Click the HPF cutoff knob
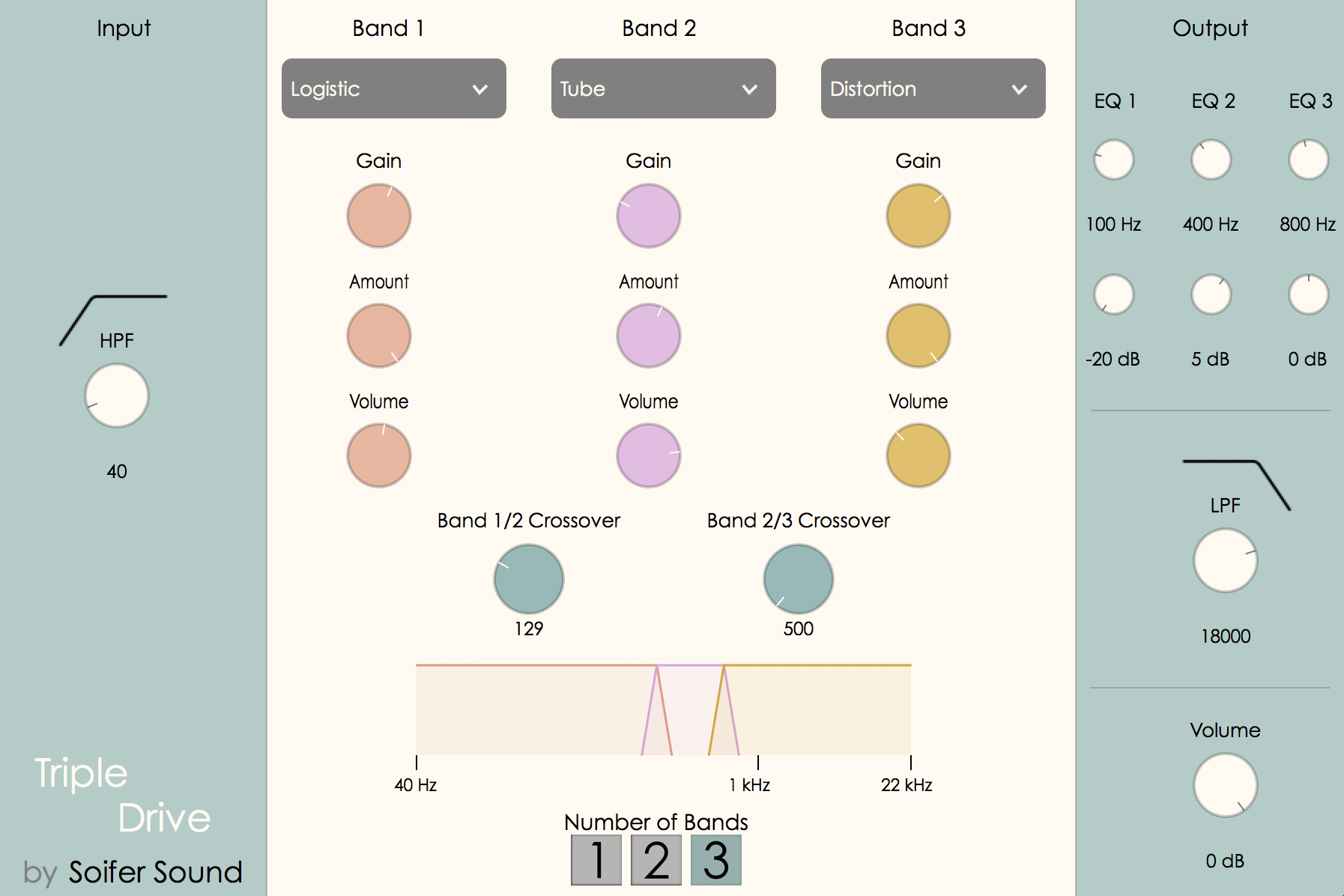 pos(117,396)
